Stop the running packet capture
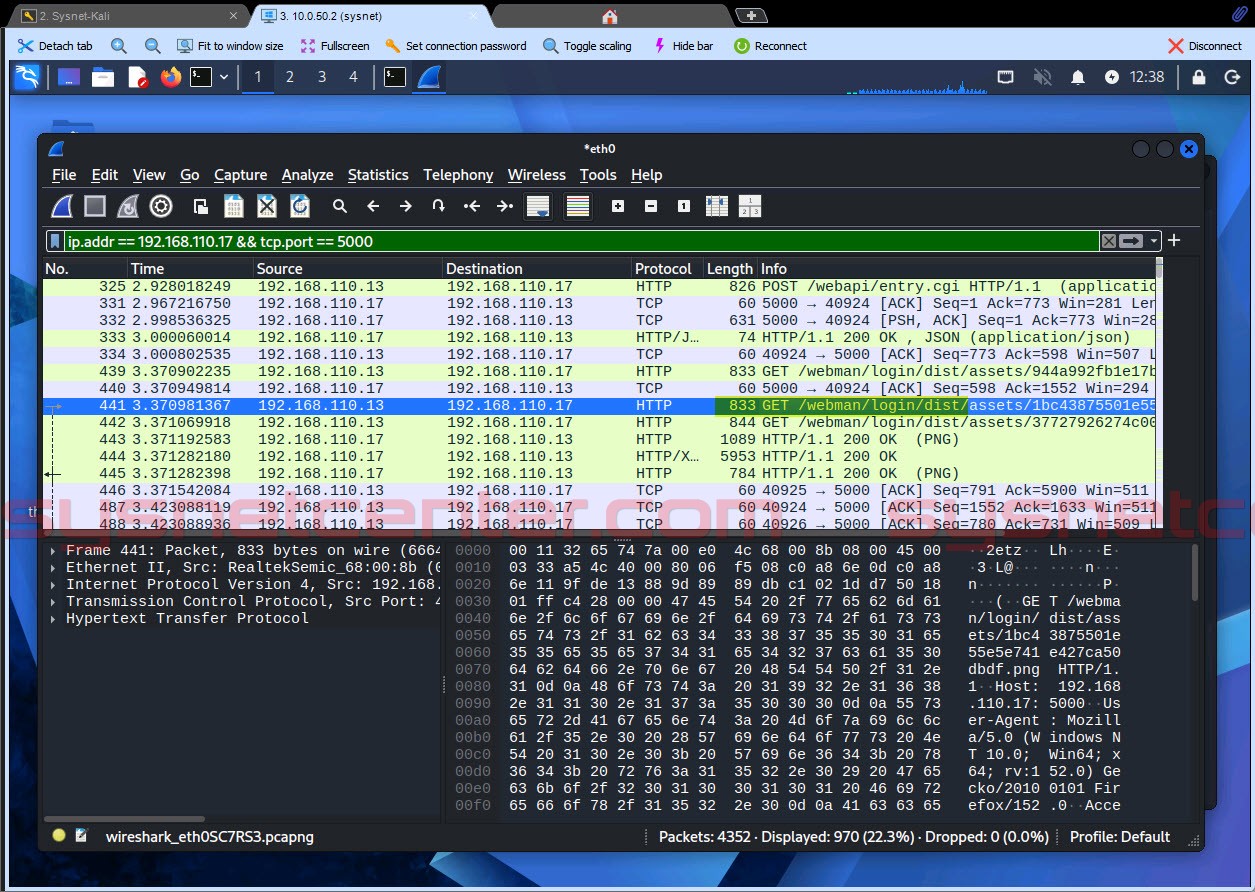This screenshot has width=1255, height=892. pos(95,206)
